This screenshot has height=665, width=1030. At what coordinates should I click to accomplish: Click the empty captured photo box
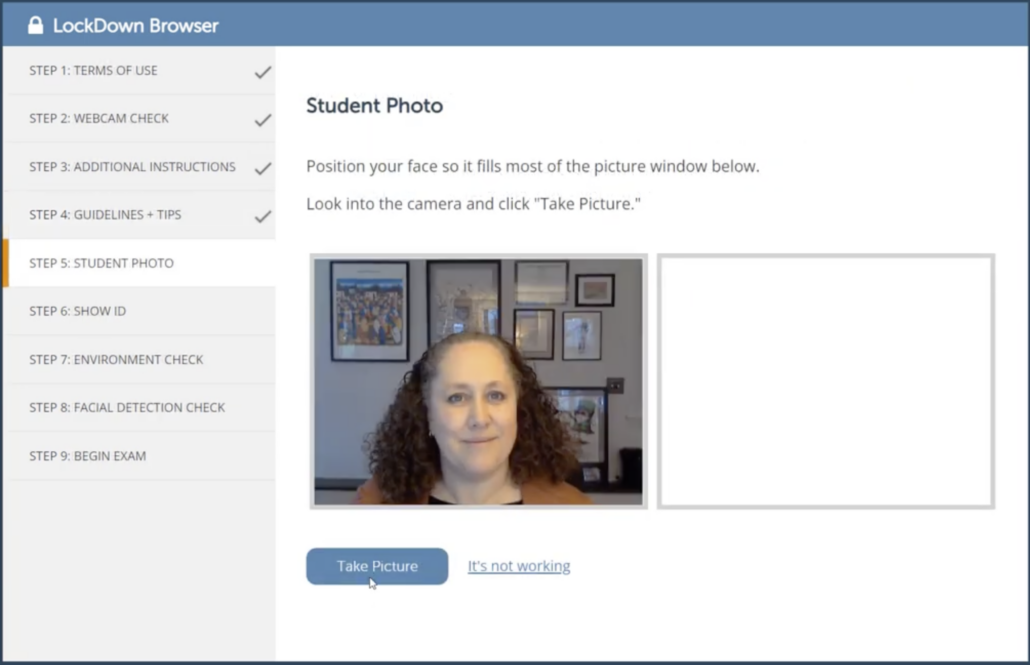coord(826,381)
